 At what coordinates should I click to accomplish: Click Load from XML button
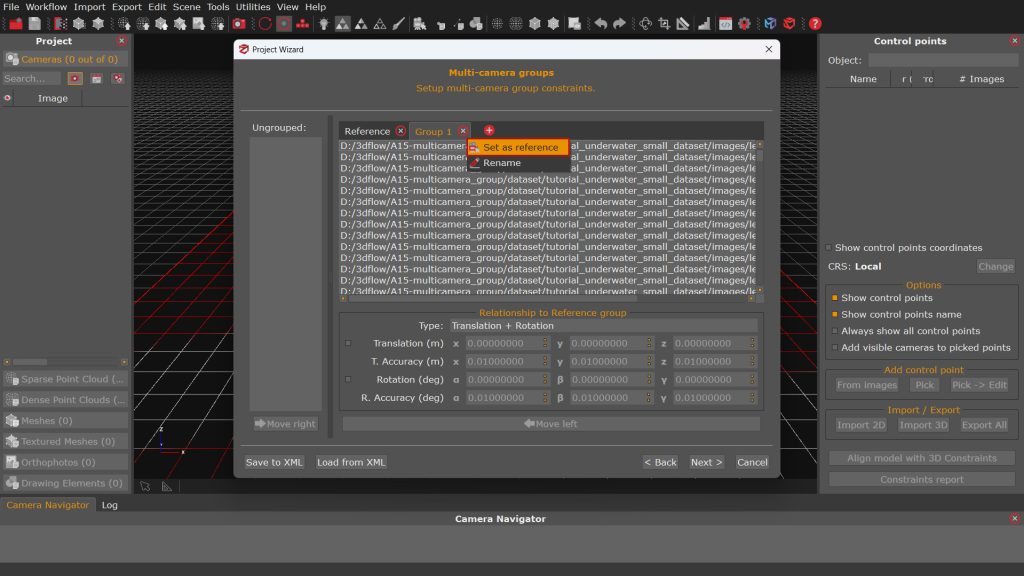click(x=351, y=462)
